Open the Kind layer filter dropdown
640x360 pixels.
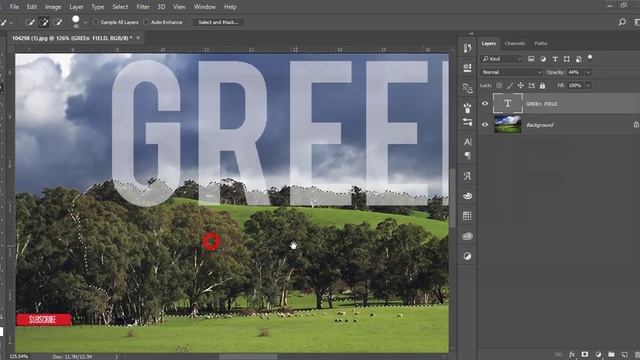click(502, 59)
